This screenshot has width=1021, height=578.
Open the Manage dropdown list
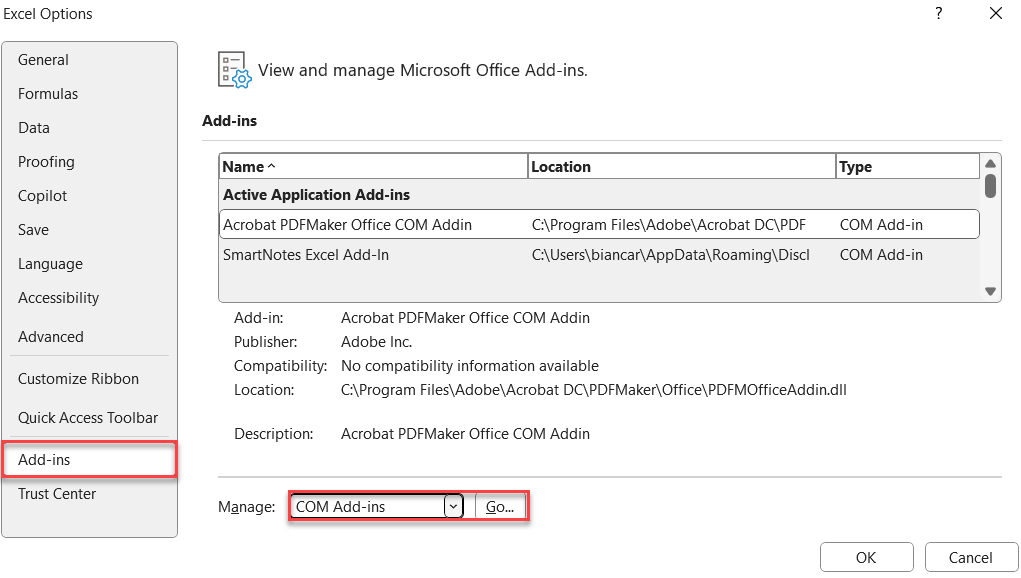(453, 506)
